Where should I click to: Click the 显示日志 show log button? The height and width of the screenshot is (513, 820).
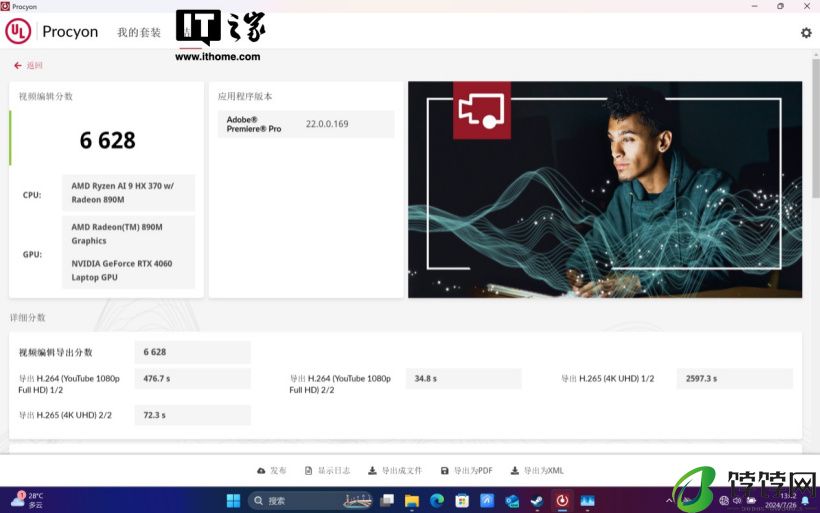click(x=327, y=471)
